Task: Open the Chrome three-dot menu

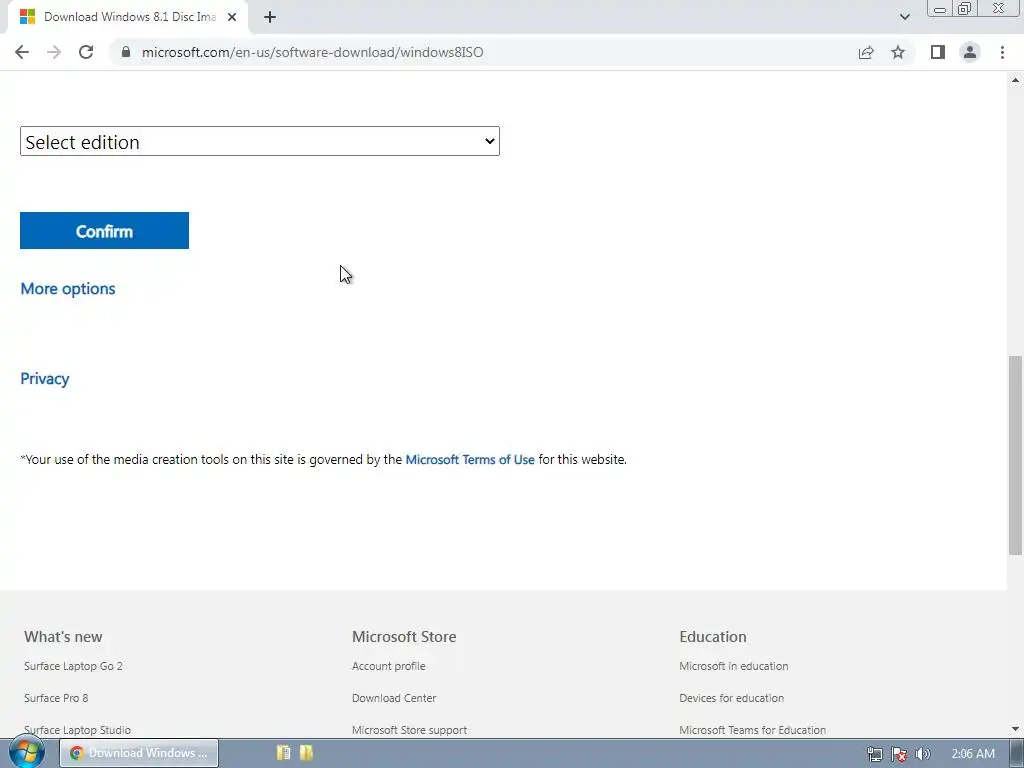Action: pos(1002,52)
